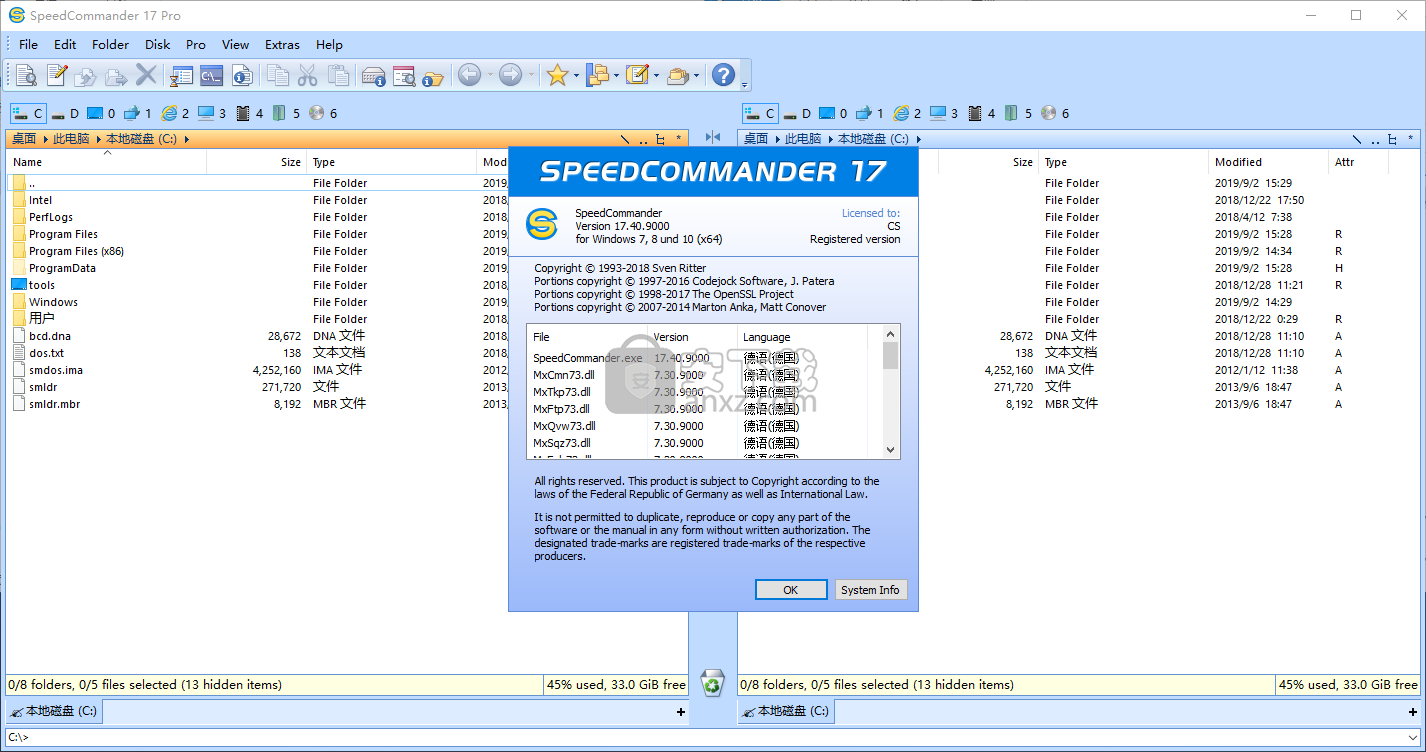
Task: Click the Favorites star icon
Action: [557, 75]
